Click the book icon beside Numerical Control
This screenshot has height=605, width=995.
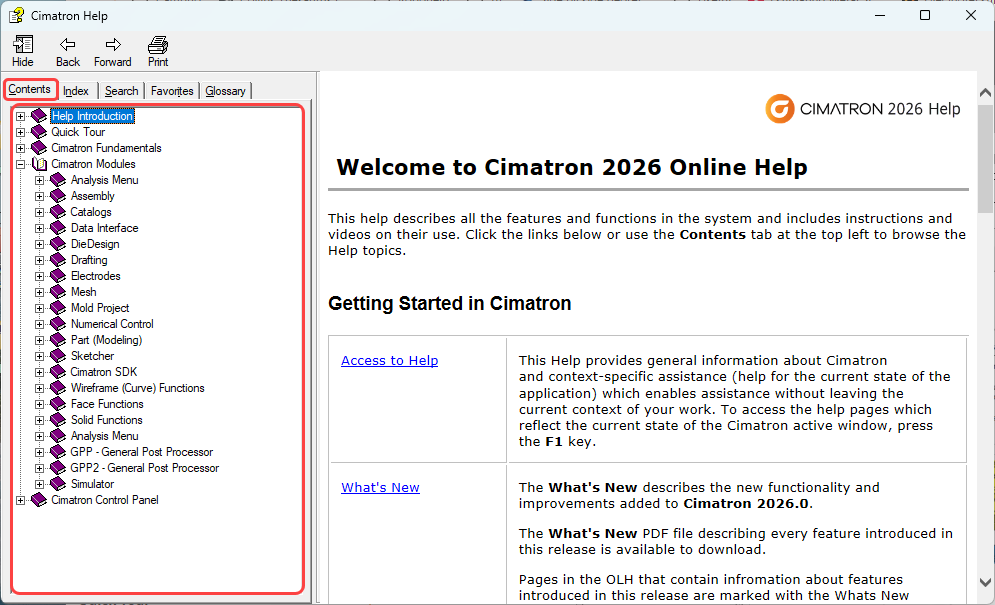point(58,324)
